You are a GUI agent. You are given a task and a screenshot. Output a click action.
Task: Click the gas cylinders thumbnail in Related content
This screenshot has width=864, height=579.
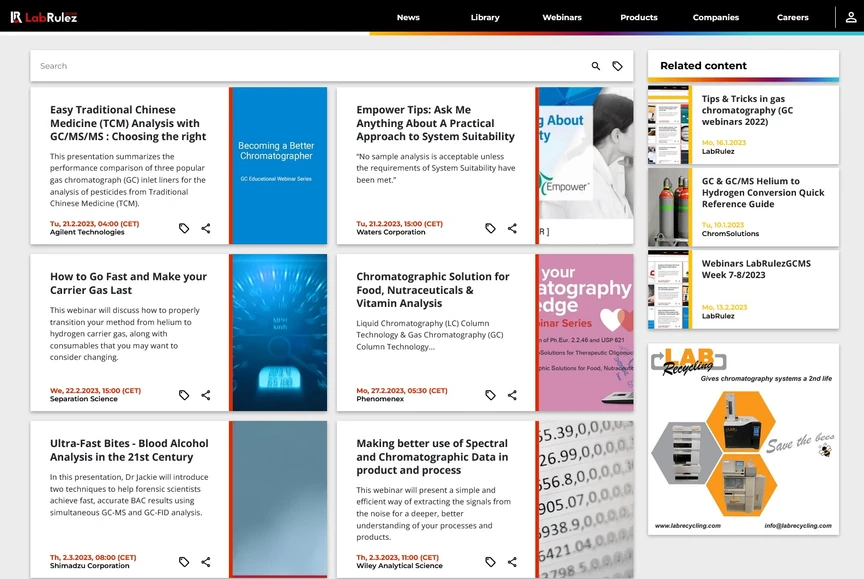[668, 207]
